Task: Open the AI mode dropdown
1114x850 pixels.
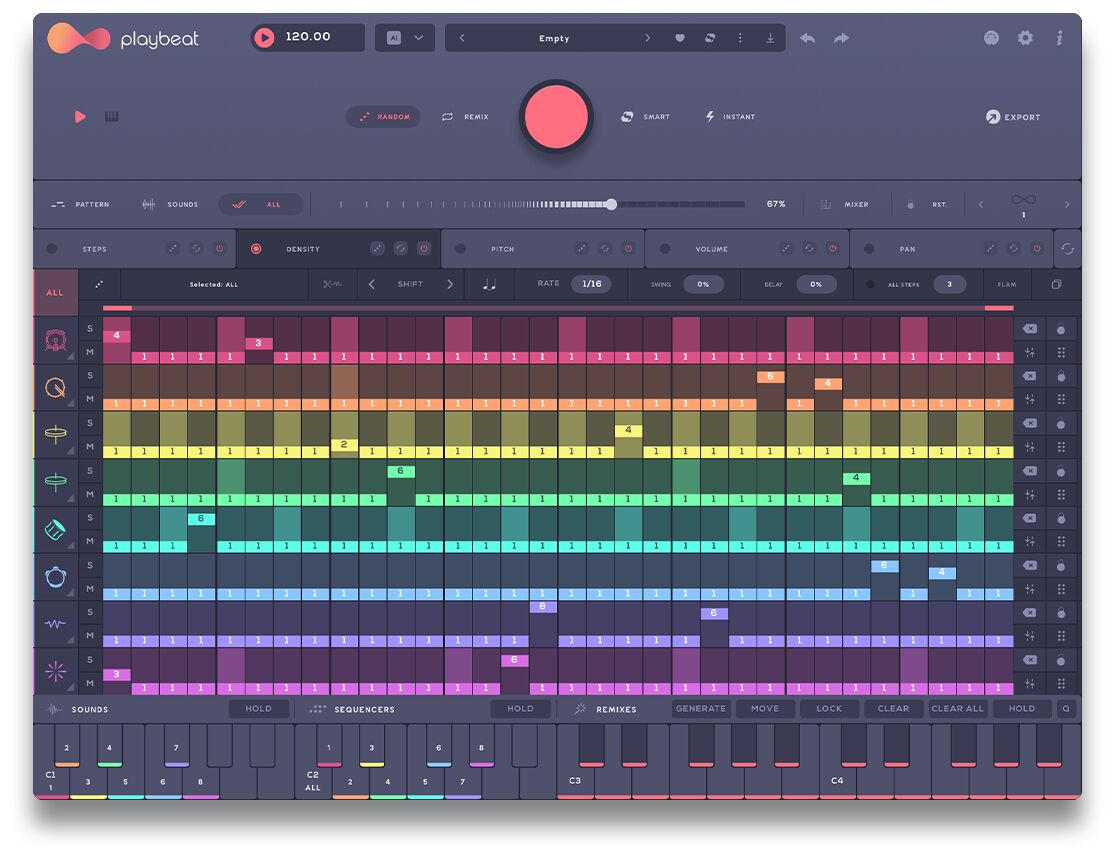Action: 405,38
